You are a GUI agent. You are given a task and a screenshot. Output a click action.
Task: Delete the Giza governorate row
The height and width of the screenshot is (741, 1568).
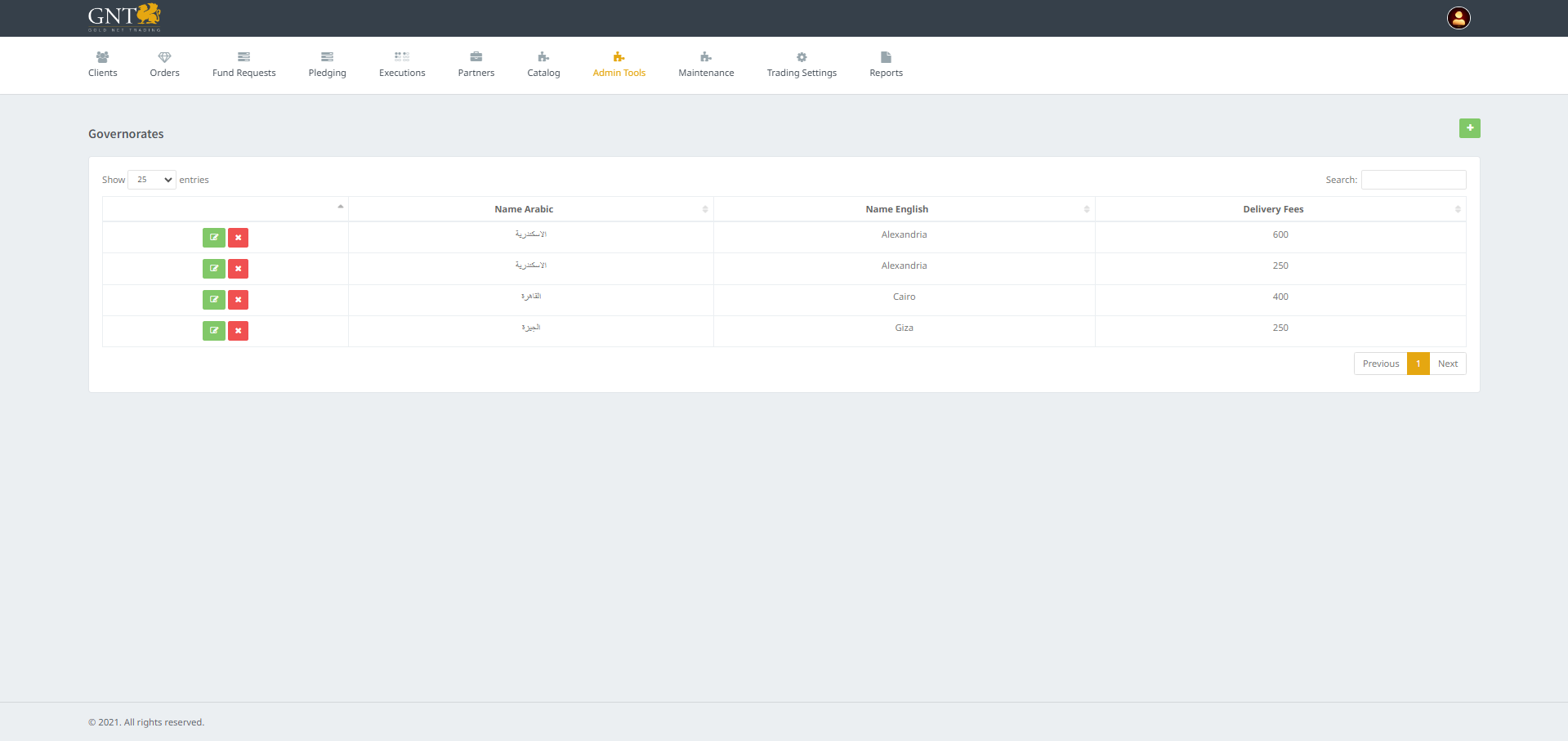pos(238,331)
